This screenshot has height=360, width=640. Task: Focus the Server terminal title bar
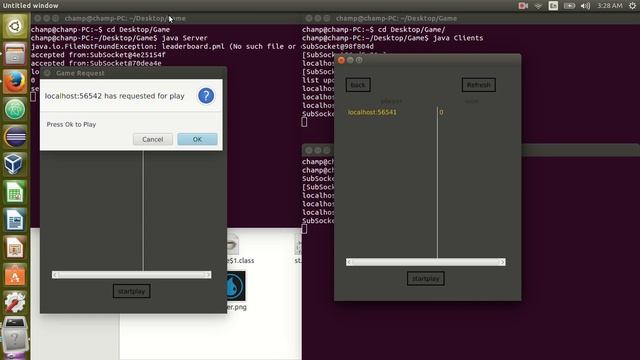pyautogui.click(x=165, y=18)
